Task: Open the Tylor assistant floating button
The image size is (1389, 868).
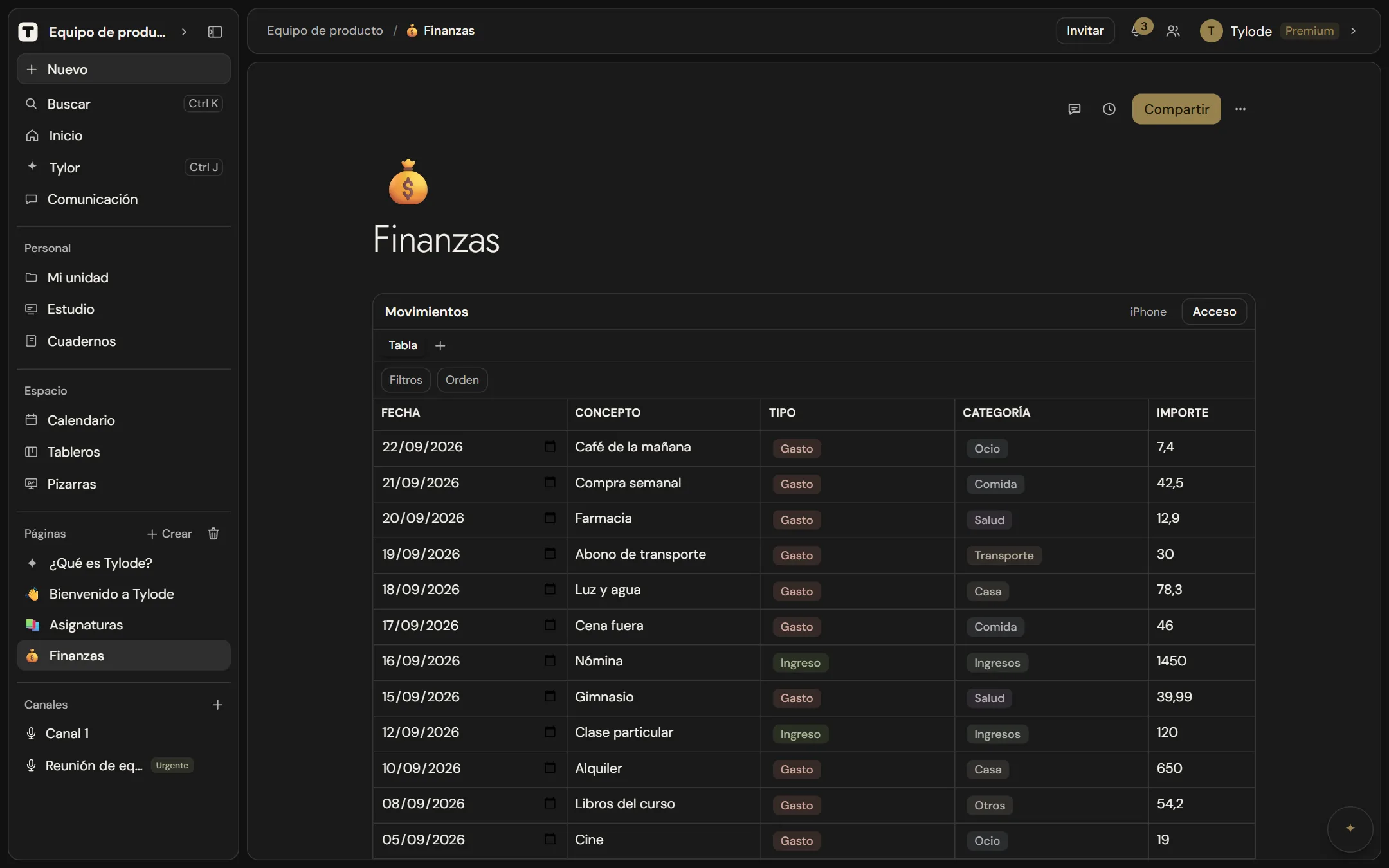Action: [x=1350, y=828]
